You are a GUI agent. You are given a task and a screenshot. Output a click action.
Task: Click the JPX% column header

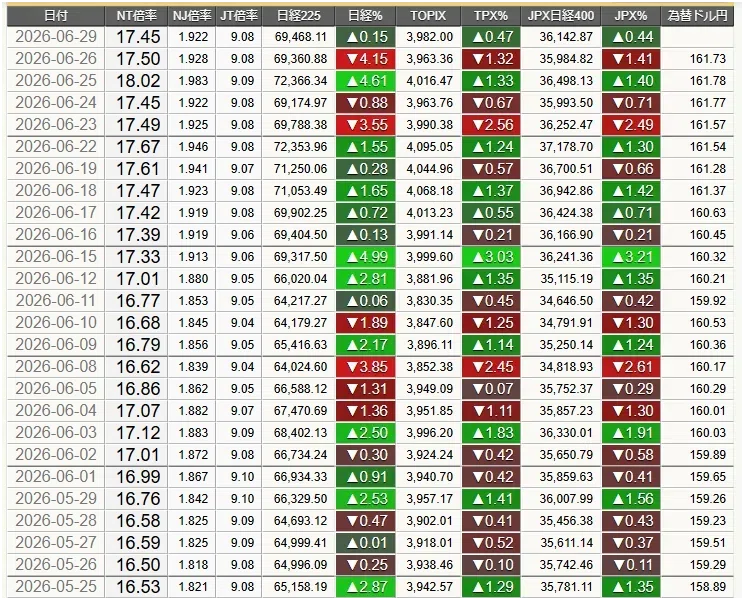[x=631, y=16]
